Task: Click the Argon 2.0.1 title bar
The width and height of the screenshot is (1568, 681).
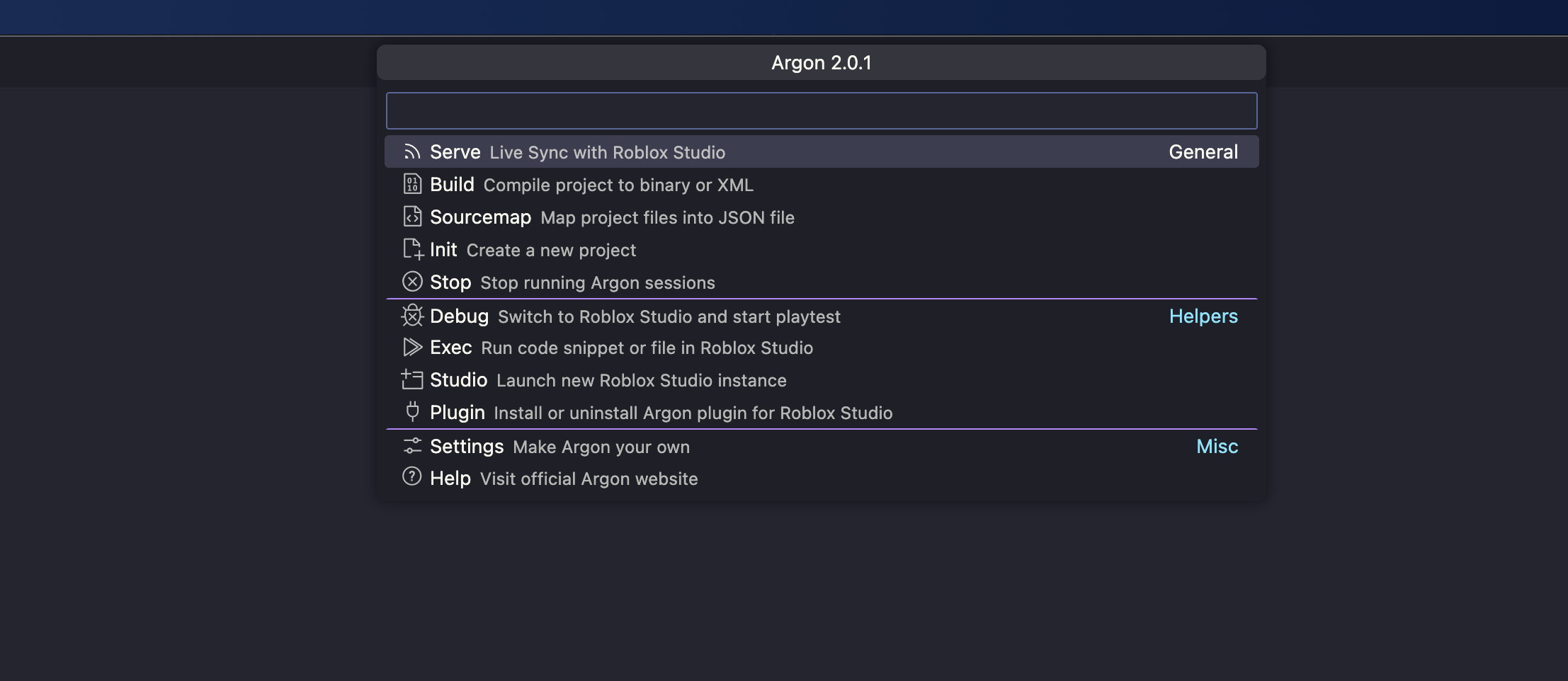Action: tap(819, 62)
